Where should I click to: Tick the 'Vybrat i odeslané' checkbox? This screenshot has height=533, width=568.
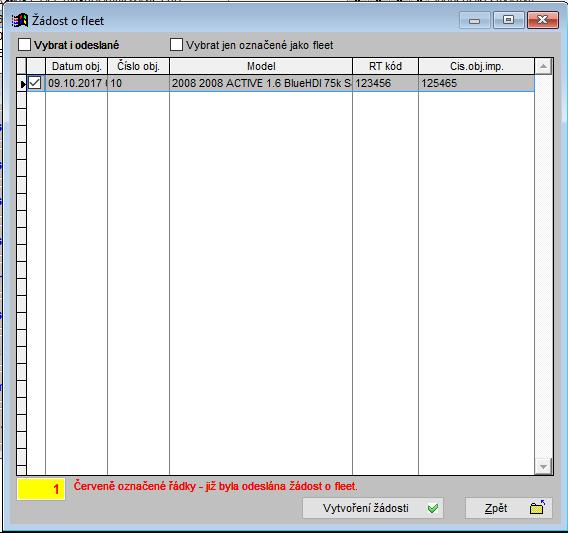click(x=24, y=45)
